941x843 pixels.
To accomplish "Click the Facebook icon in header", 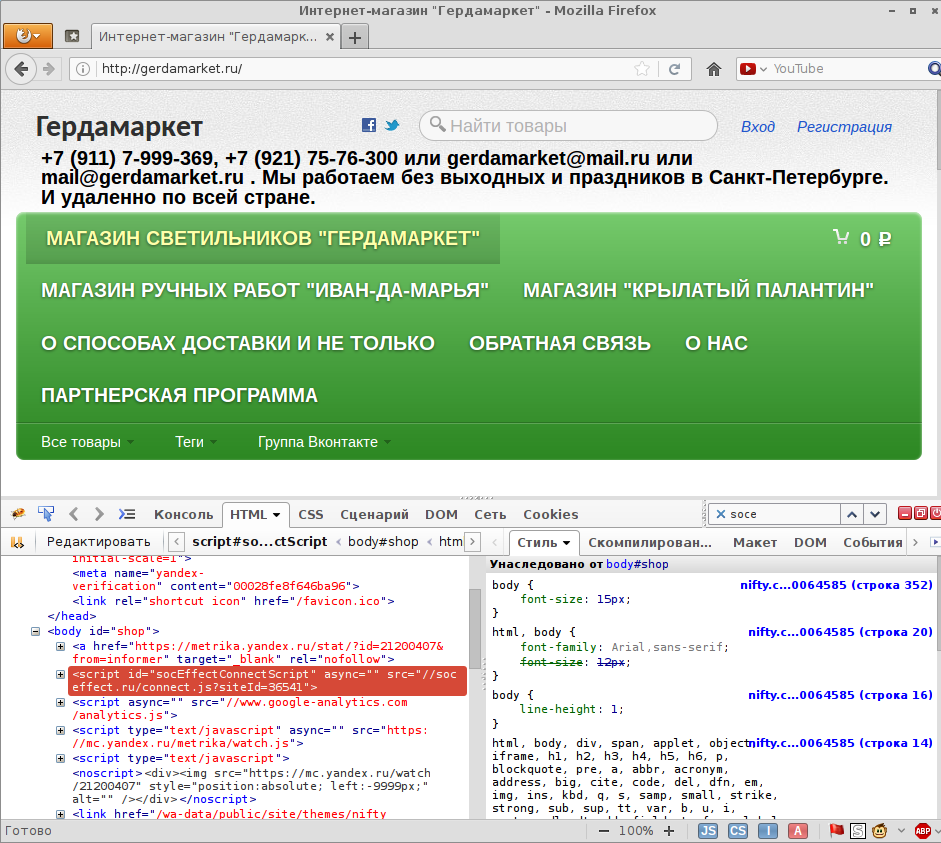I will point(369,126).
